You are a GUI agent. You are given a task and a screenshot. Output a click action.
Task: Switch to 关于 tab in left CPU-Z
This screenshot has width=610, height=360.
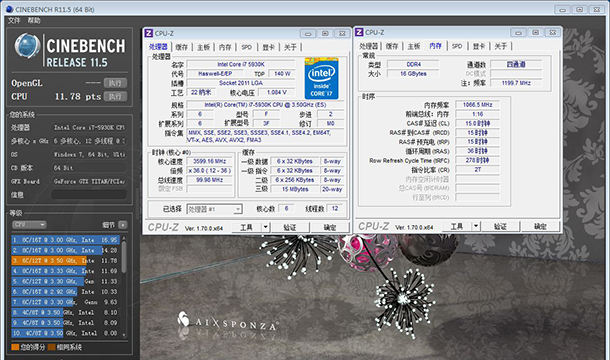(x=290, y=47)
